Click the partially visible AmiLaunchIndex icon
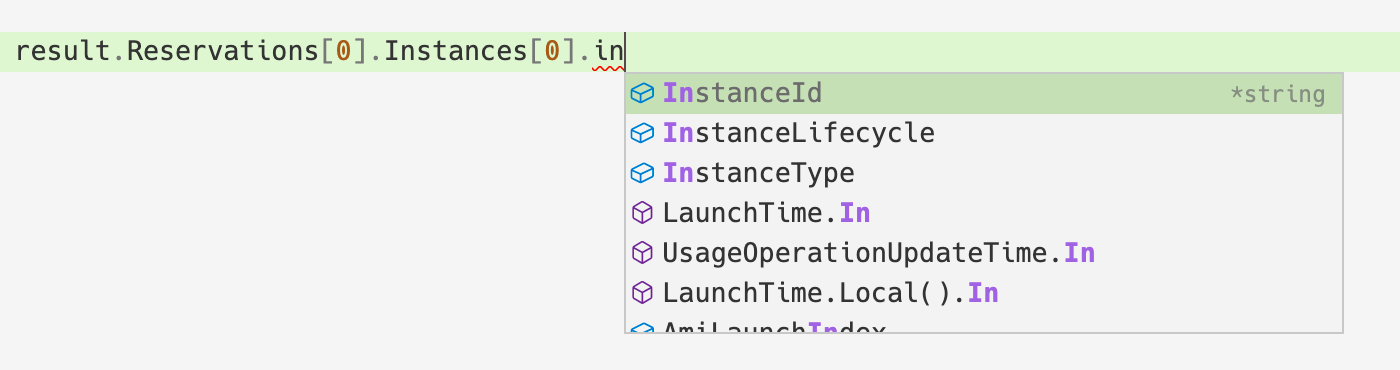 tap(643, 327)
